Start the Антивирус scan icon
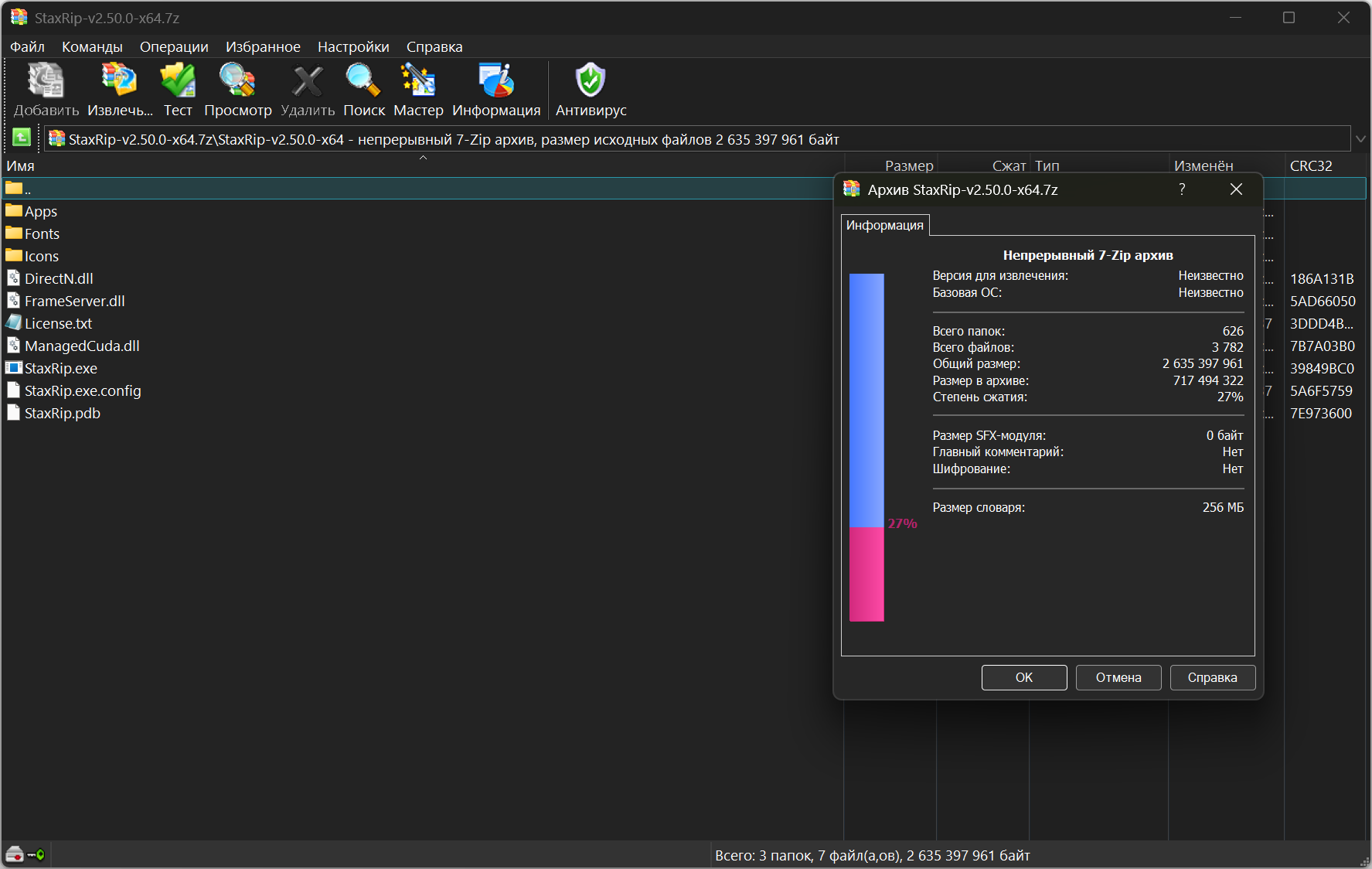 591,81
